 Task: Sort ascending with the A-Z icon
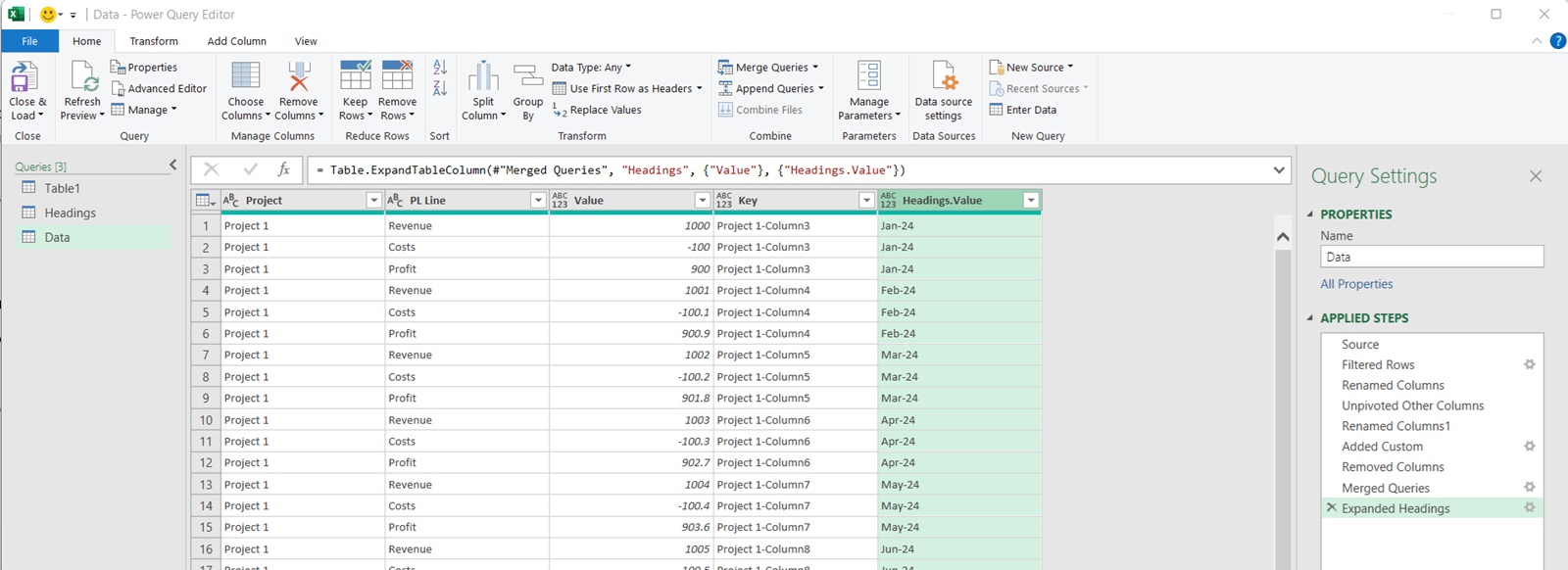pos(440,68)
